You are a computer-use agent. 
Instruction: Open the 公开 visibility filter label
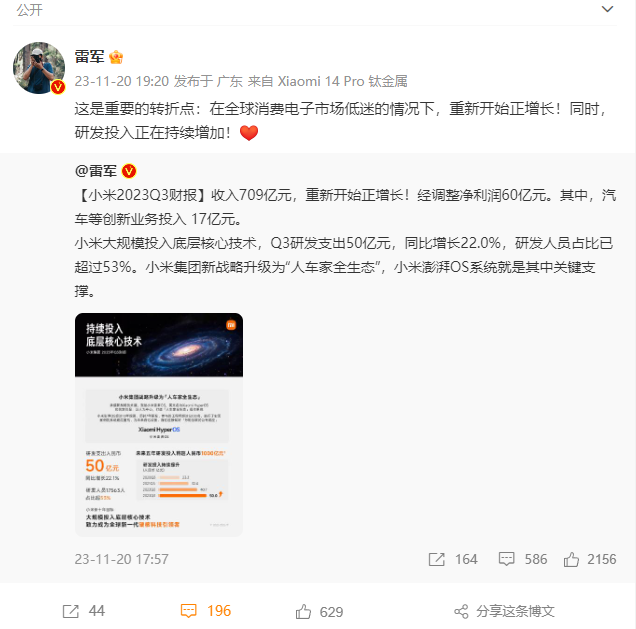click(29, 10)
